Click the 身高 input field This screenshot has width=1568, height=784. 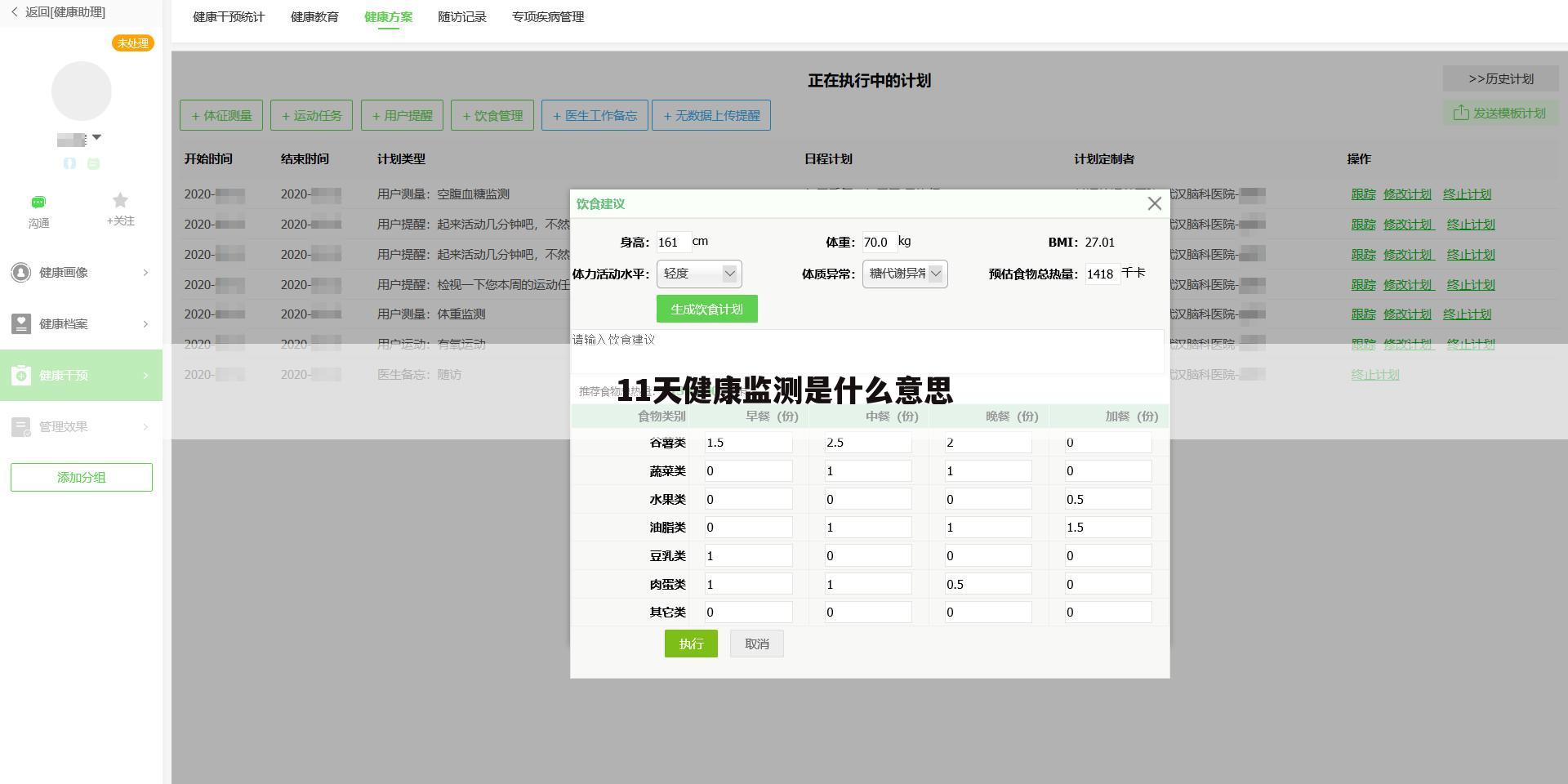pyautogui.click(x=674, y=242)
